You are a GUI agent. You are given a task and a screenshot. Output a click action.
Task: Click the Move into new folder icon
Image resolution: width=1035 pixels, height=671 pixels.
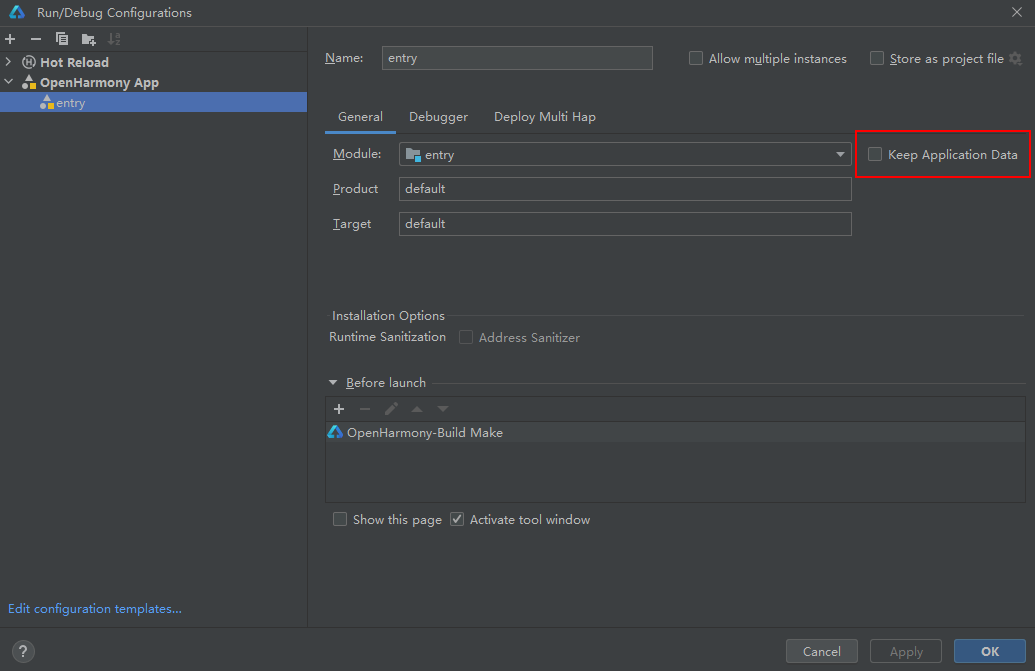coord(88,39)
